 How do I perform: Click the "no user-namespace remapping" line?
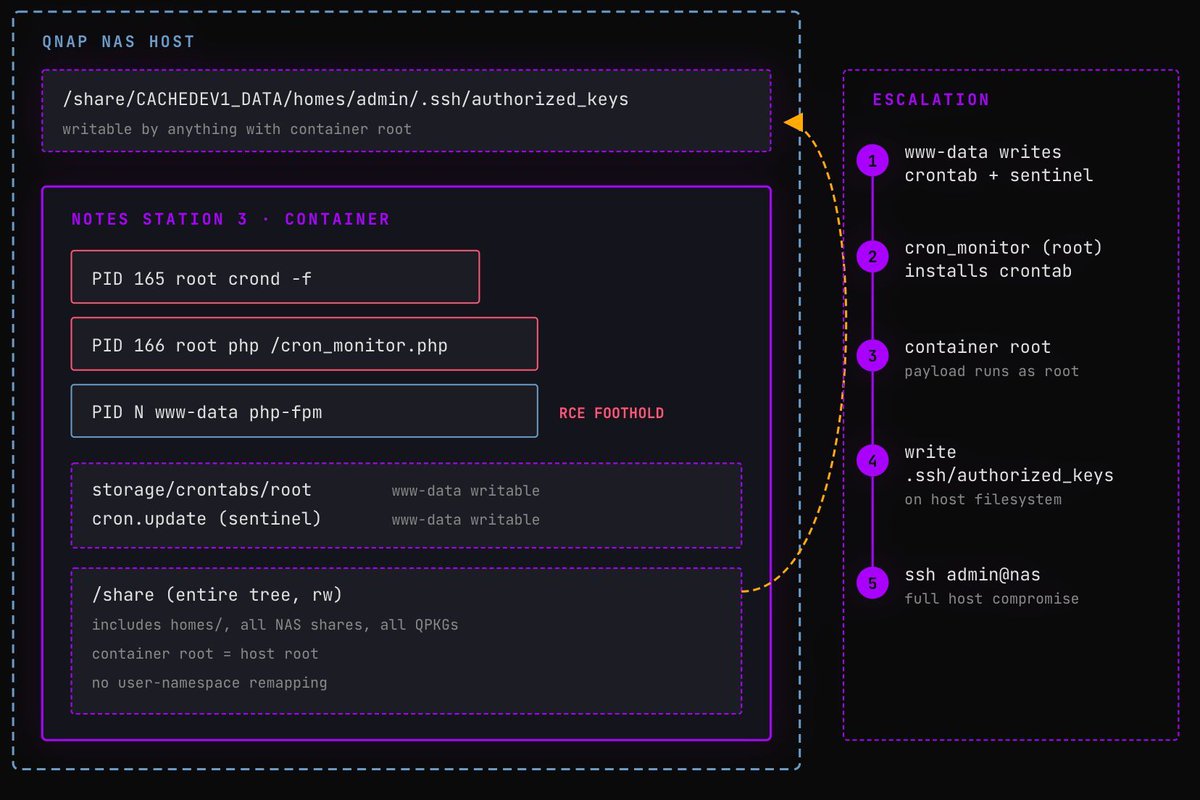[x=210, y=683]
